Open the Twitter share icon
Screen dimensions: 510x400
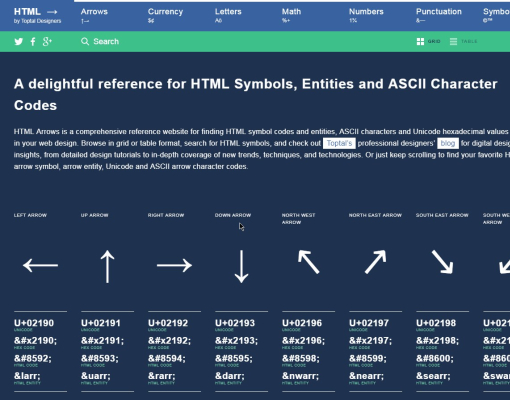pyautogui.click(x=19, y=42)
